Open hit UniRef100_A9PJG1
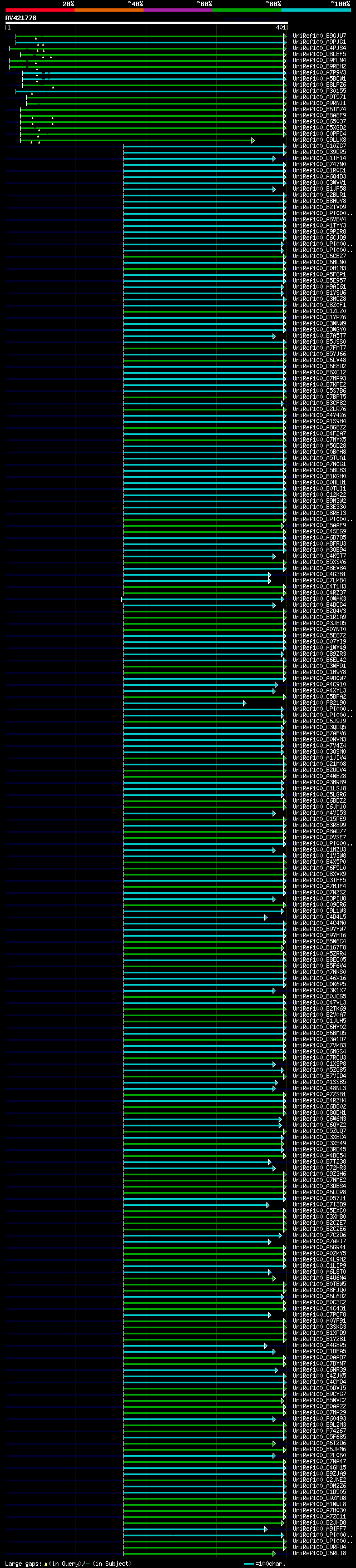The height and width of the screenshot is (1568, 356). (319, 42)
